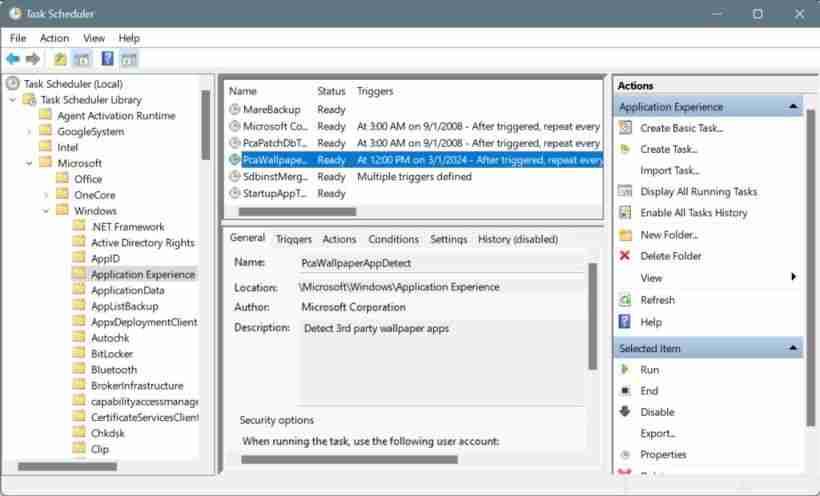Switch to the Triggers tab
The width and height of the screenshot is (820, 496).
tap(294, 239)
